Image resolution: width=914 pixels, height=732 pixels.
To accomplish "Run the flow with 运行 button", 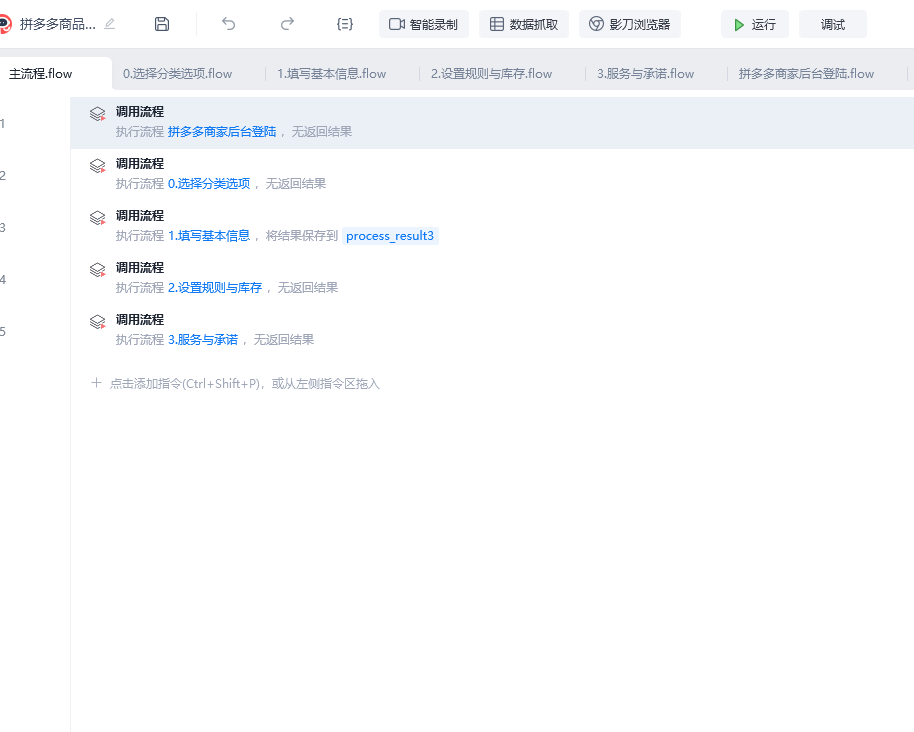I will (755, 24).
